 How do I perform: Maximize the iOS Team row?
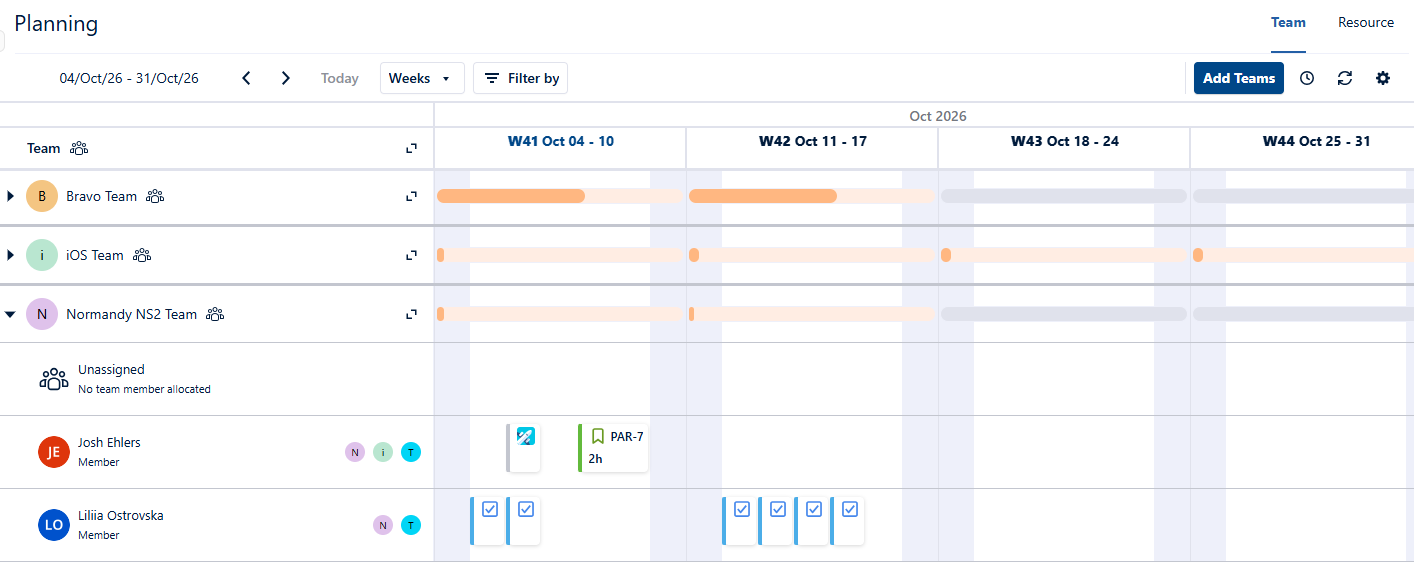[411, 255]
